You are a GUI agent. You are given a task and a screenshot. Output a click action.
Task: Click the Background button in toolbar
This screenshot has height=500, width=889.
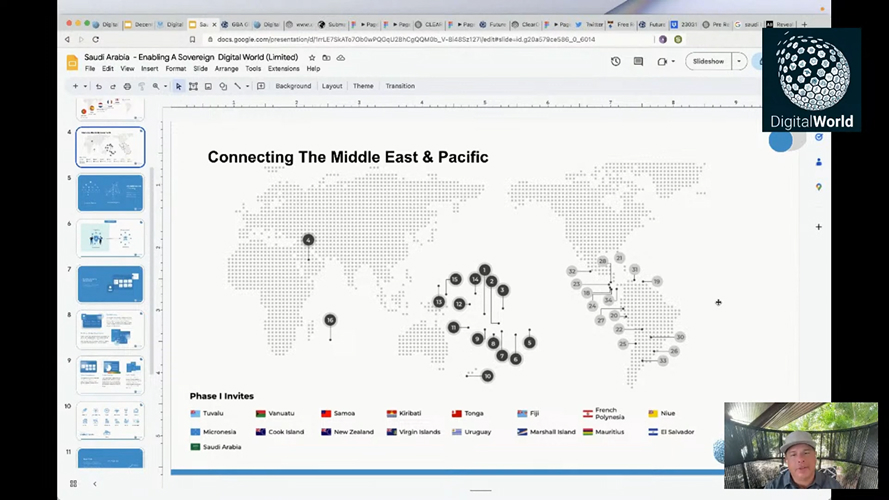coord(293,86)
